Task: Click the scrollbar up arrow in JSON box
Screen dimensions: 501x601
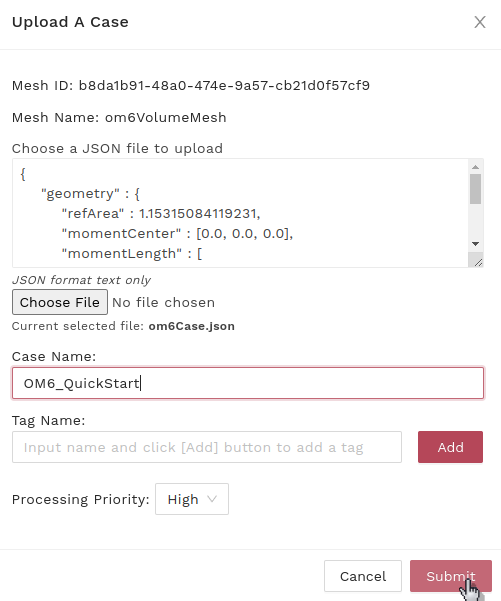Action: coord(475,167)
